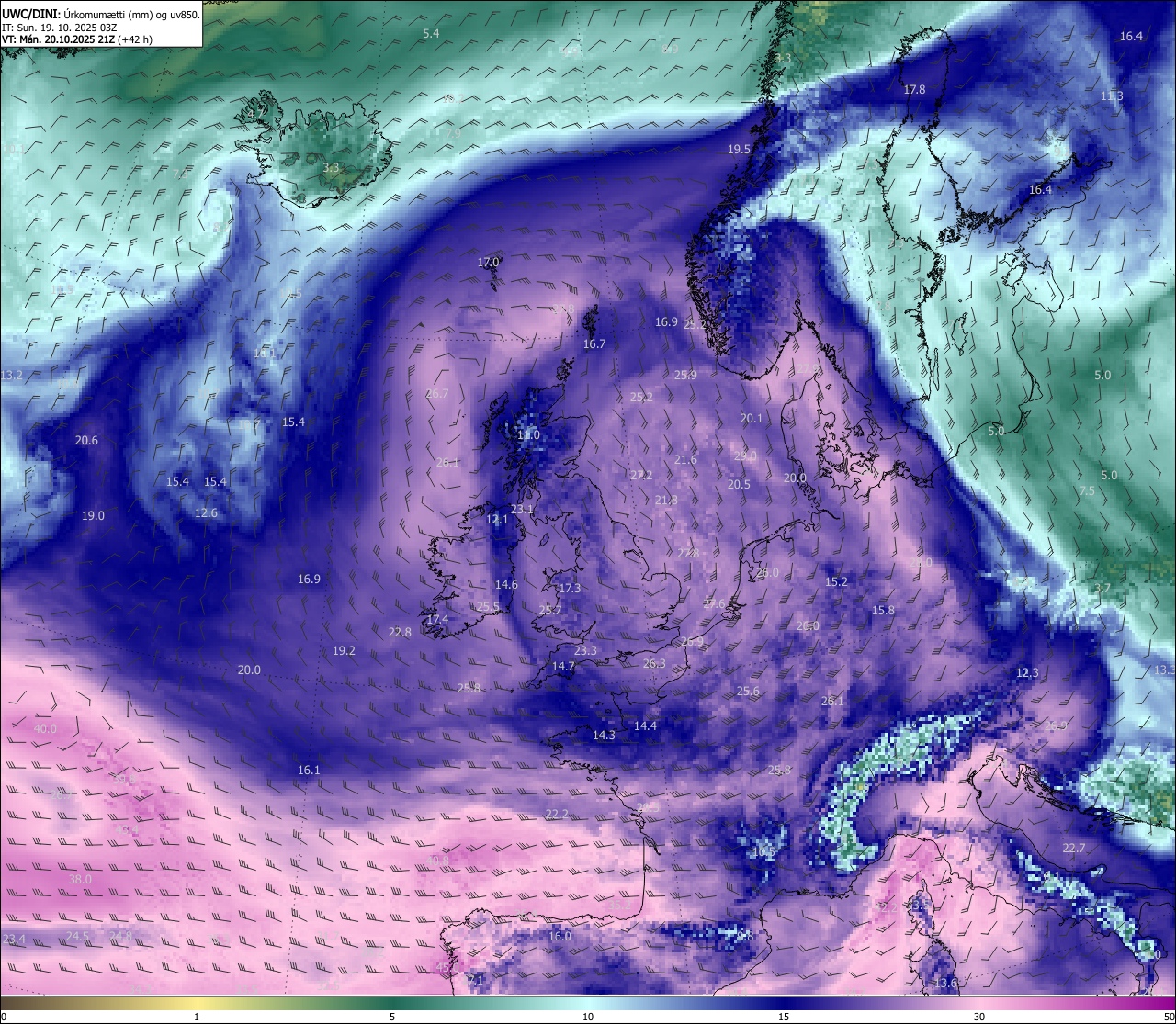
Task: Click the map value "22.8" southwest of Ireland
Action: coord(400,633)
